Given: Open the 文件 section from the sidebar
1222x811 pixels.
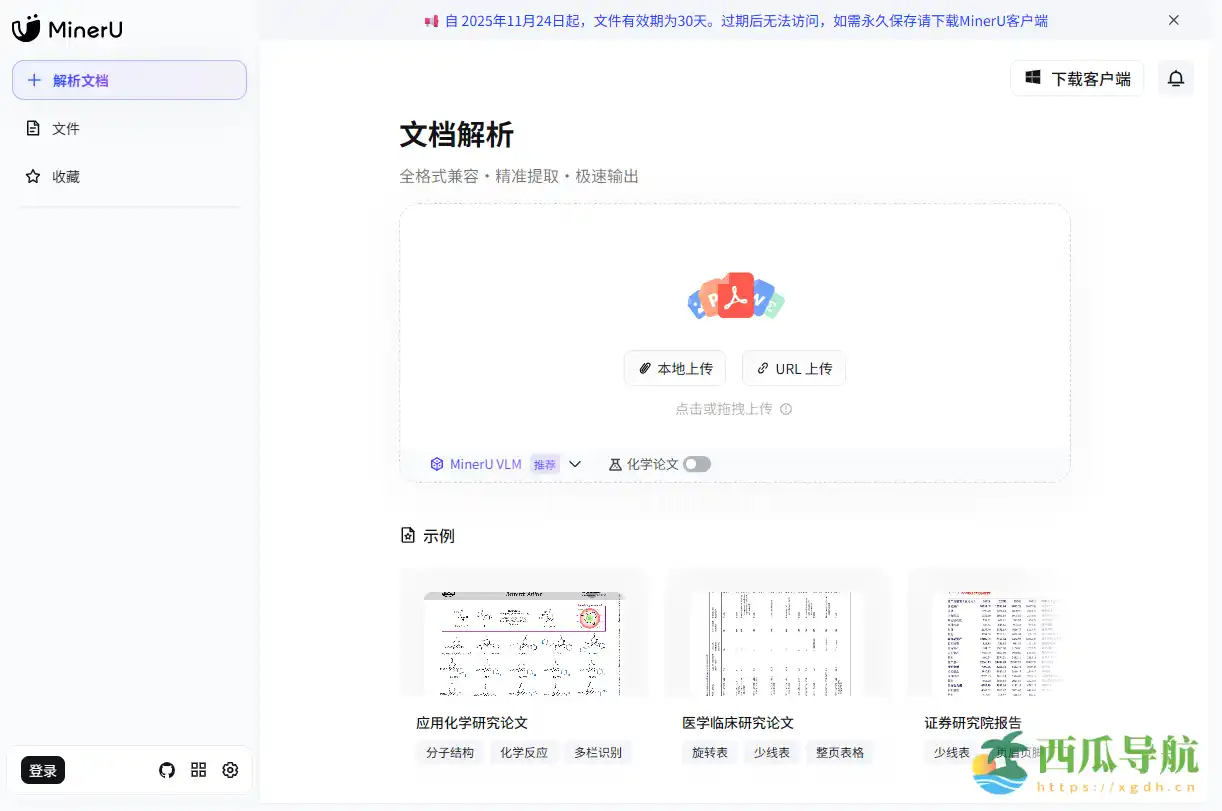Looking at the screenshot, I should [64, 128].
